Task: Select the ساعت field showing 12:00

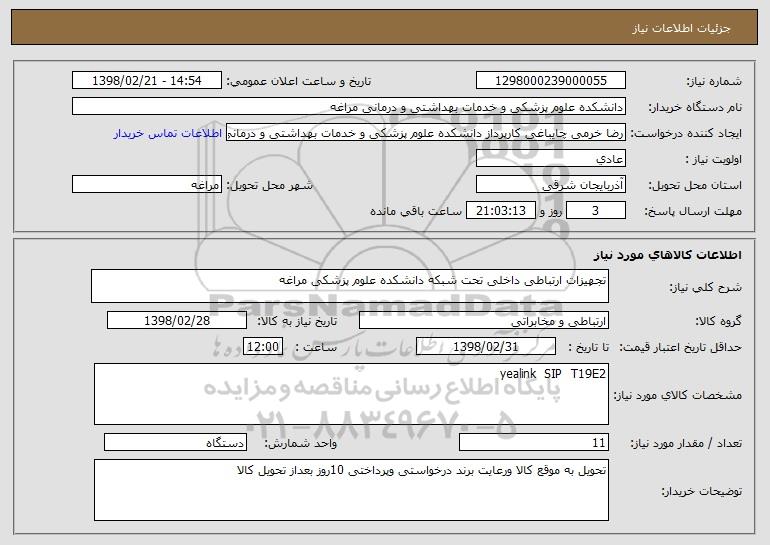Action: point(263,346)
